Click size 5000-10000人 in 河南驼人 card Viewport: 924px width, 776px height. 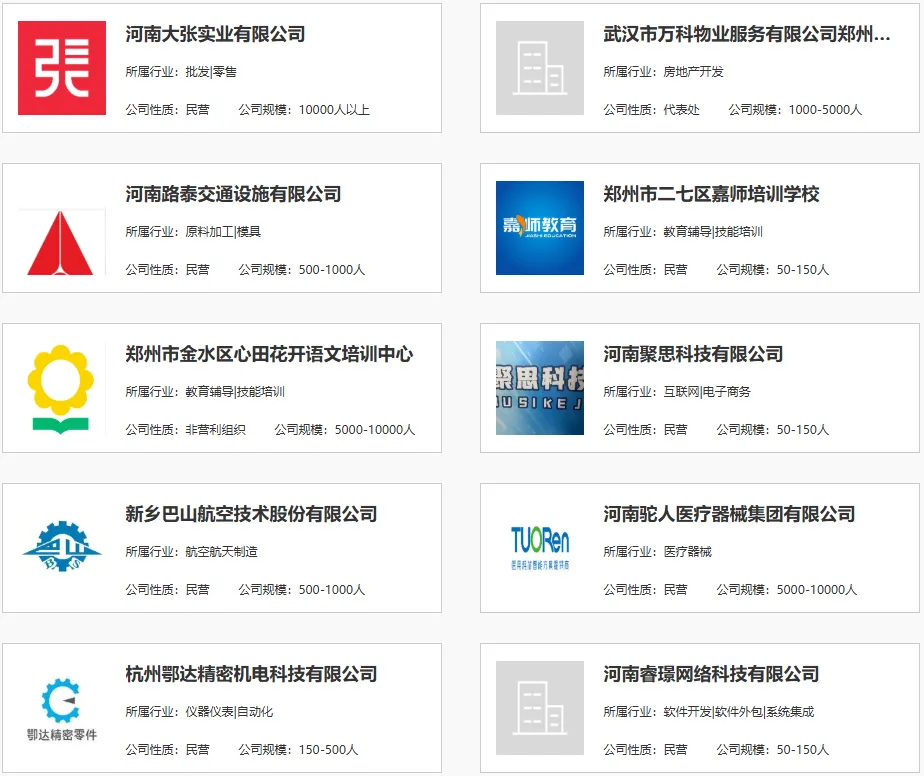click(x=817, y=589)
